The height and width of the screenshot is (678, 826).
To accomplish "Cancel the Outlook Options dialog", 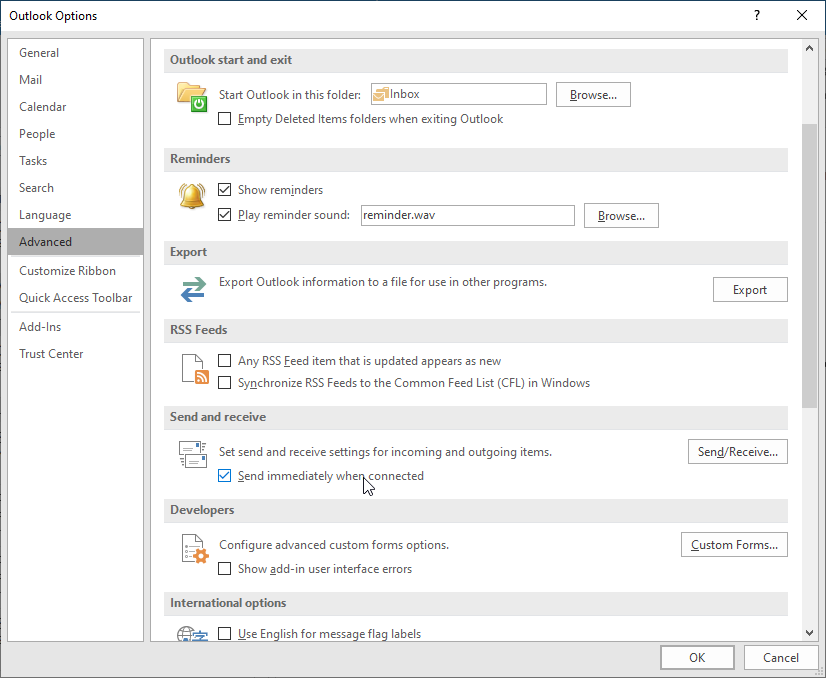I will (781, 657).
